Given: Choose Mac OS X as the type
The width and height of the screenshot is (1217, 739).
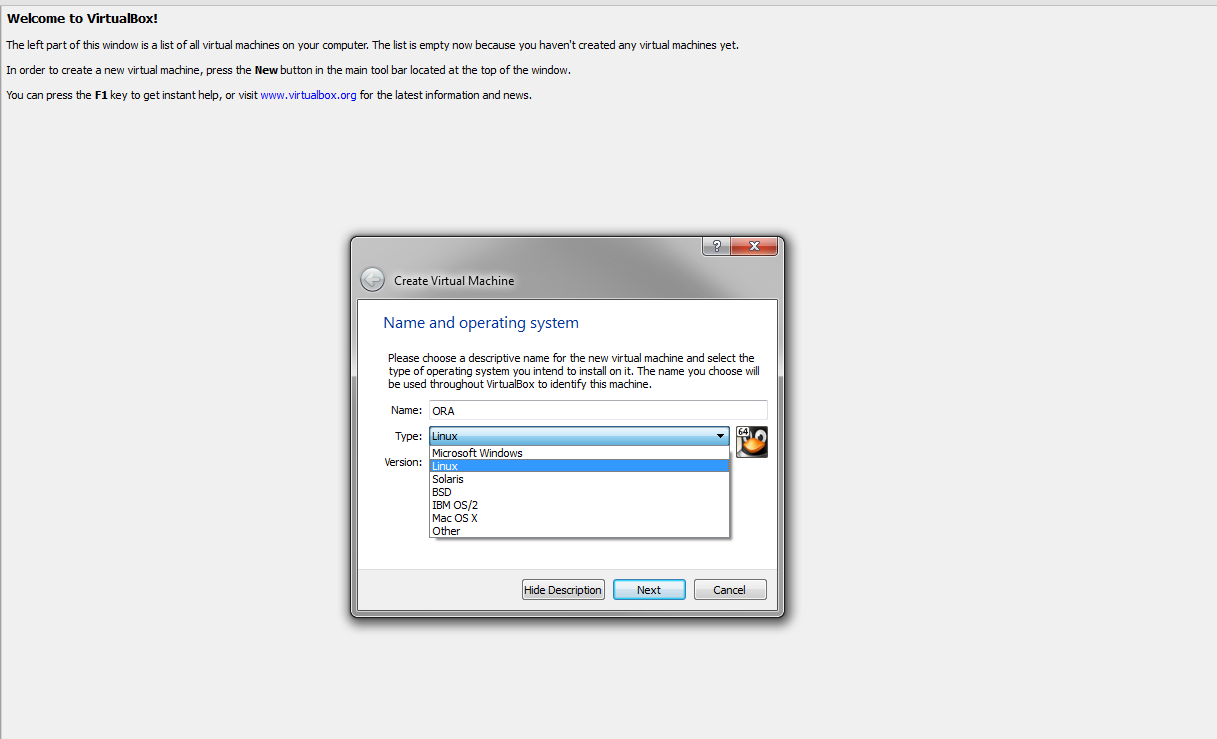Looking at the screenshot, I should point(580,518).
